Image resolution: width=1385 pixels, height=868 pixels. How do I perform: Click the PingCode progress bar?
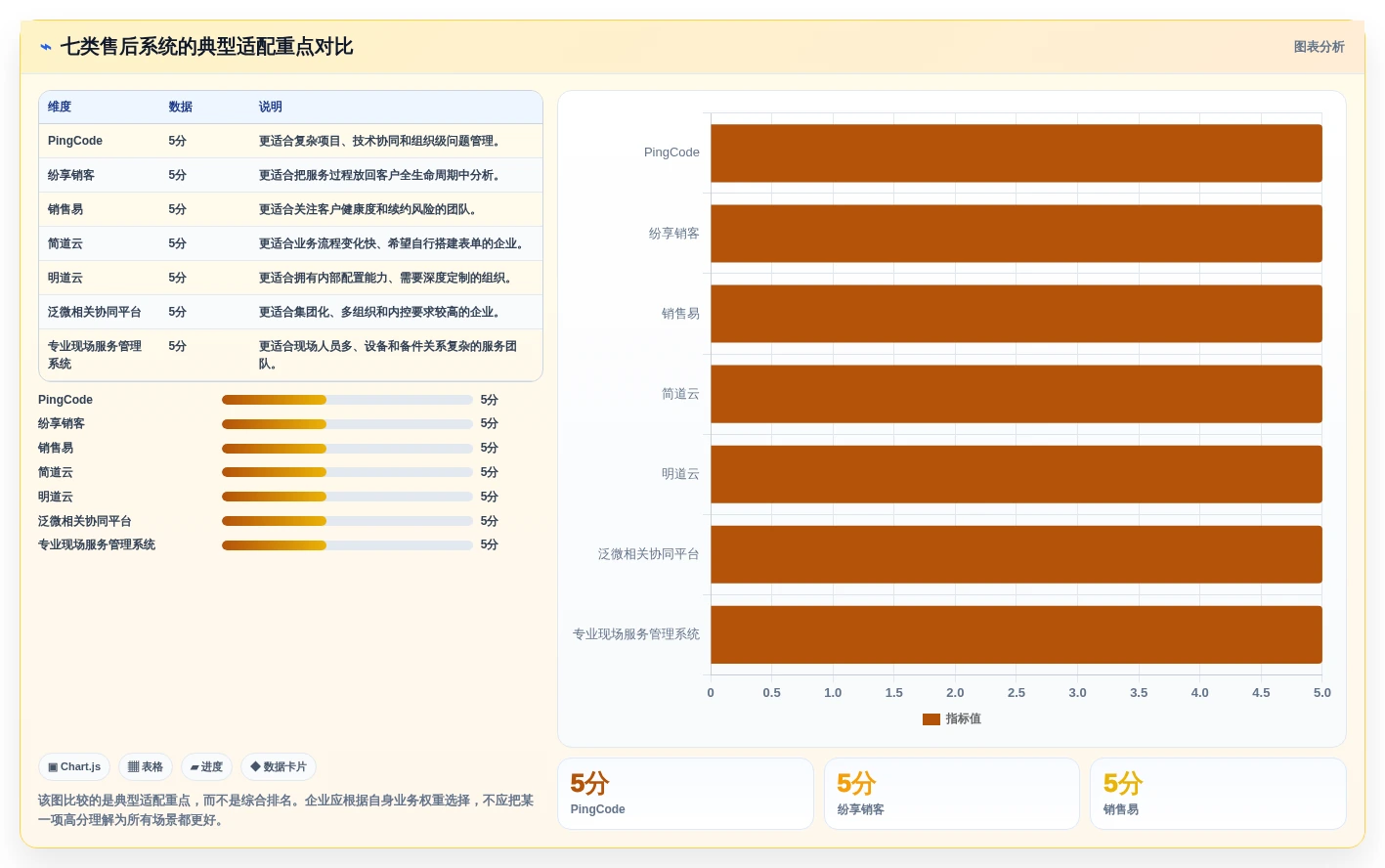tap(347, 400)
